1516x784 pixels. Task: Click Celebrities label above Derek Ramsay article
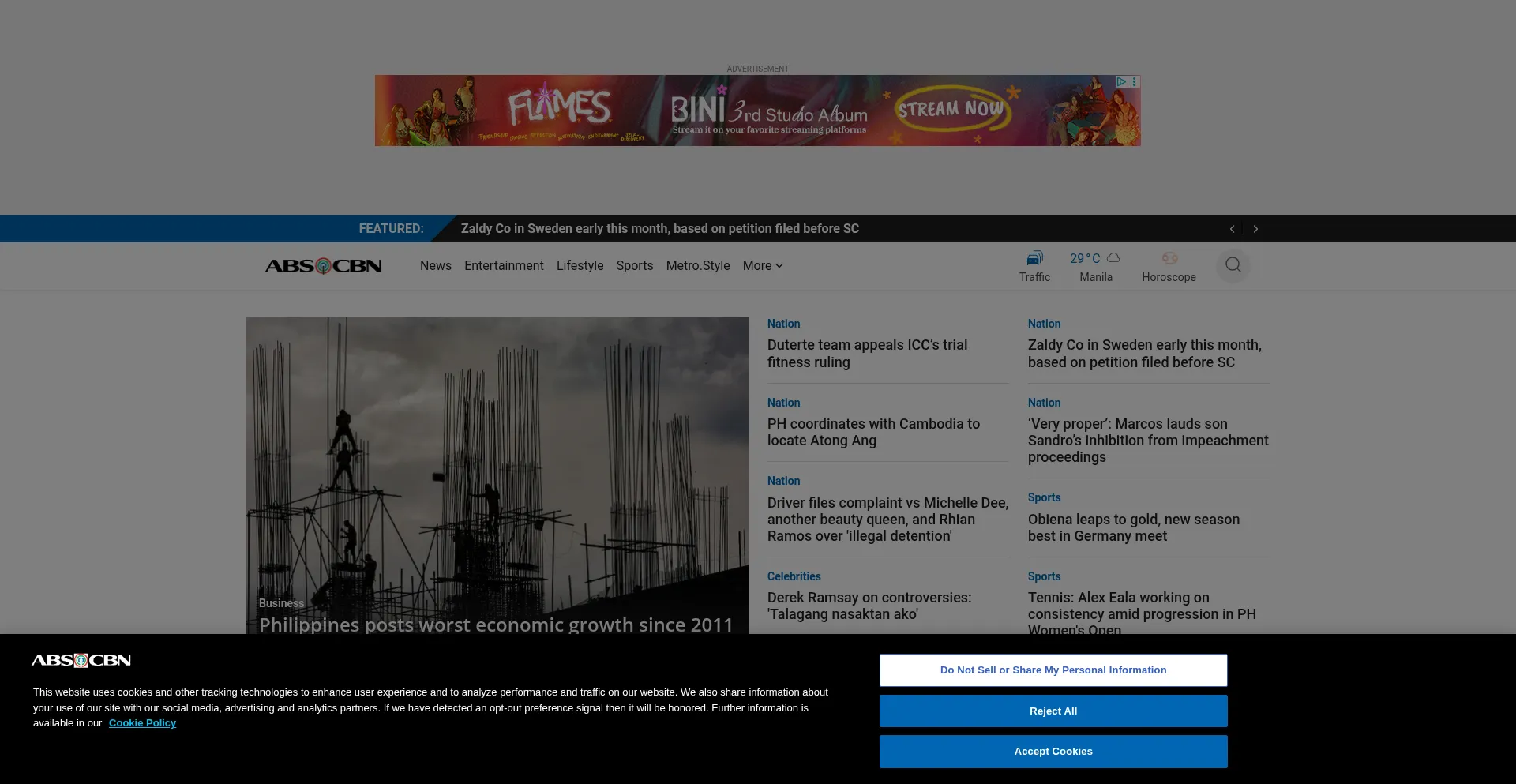[x=794, y=576]
